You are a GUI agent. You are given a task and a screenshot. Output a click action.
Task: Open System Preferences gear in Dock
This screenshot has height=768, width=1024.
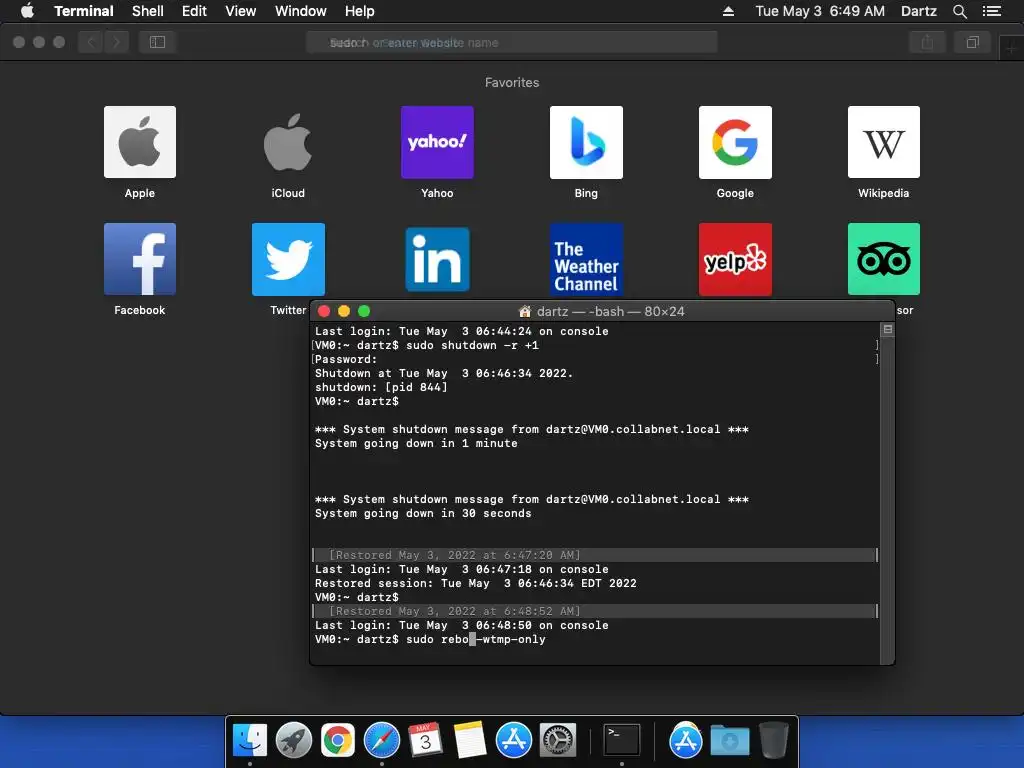[558, 741]
